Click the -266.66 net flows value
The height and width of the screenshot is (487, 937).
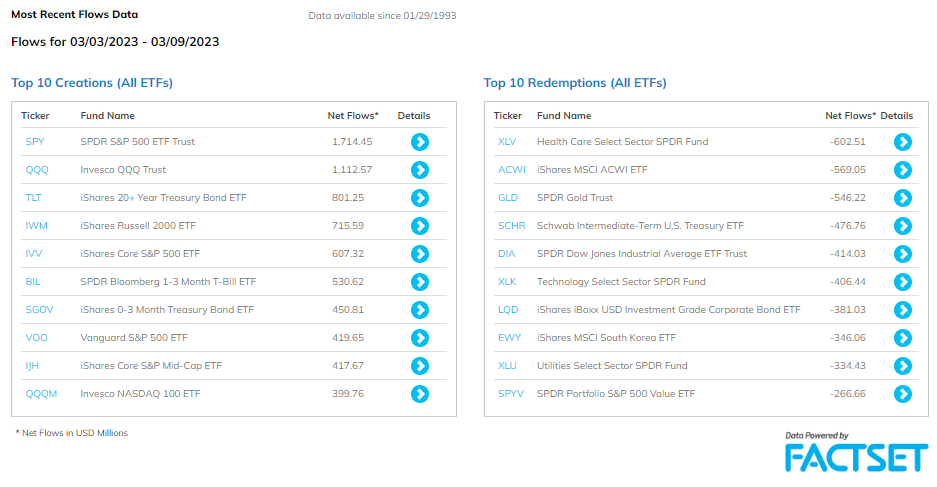coord(847,394)
